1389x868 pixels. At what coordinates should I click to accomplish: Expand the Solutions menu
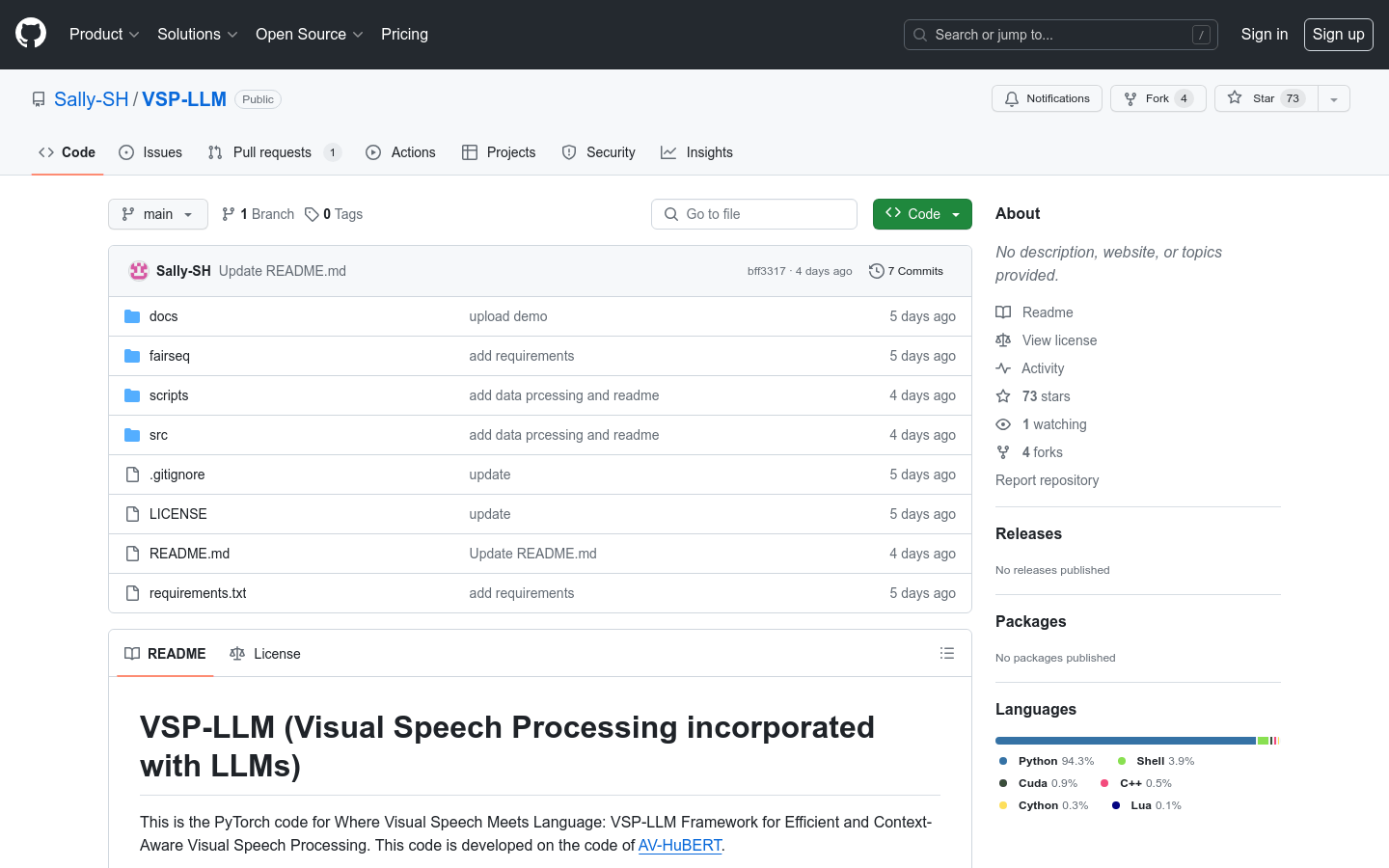(x=197, y=34)
